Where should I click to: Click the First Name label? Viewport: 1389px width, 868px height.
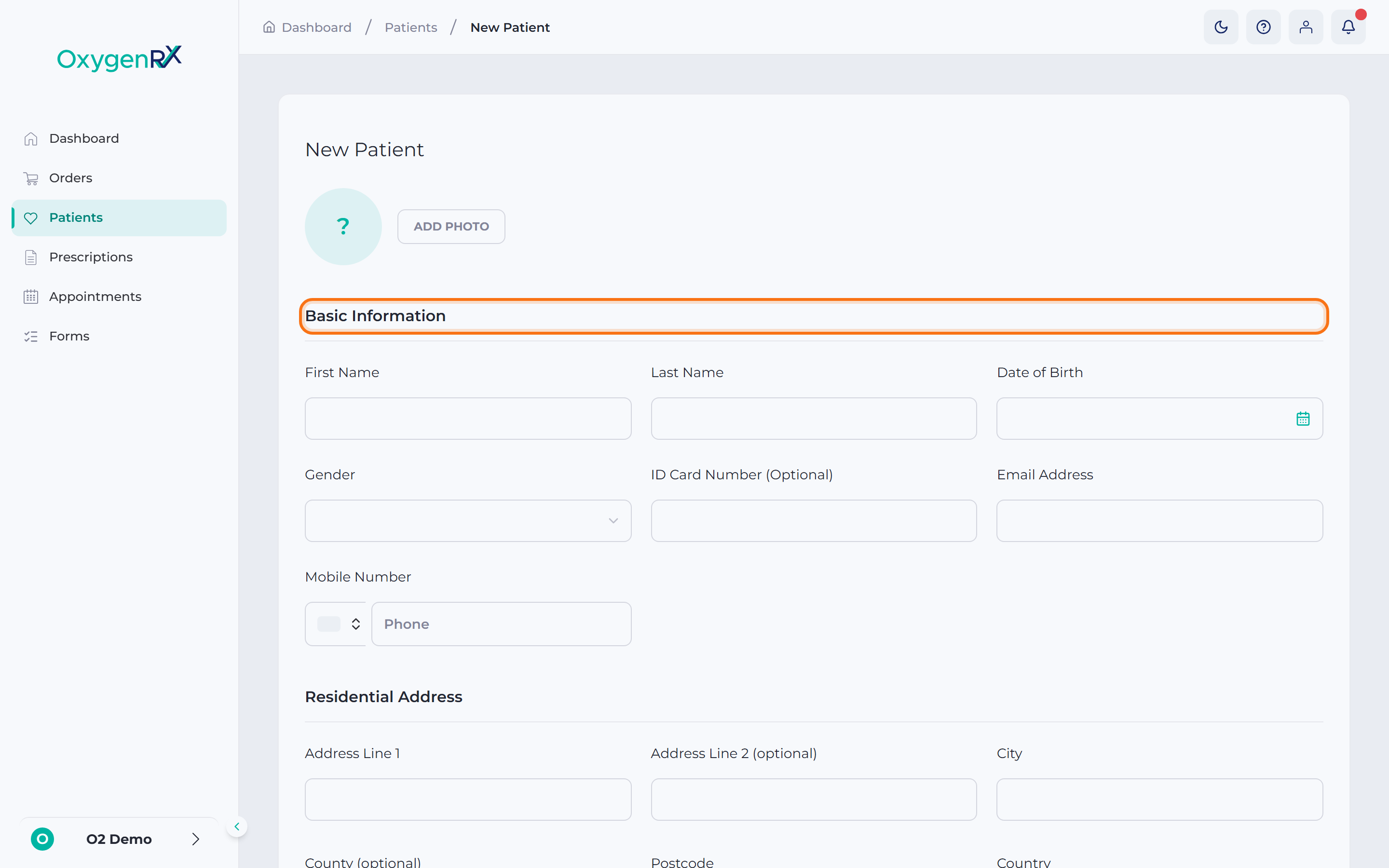[x=342, y=373]
